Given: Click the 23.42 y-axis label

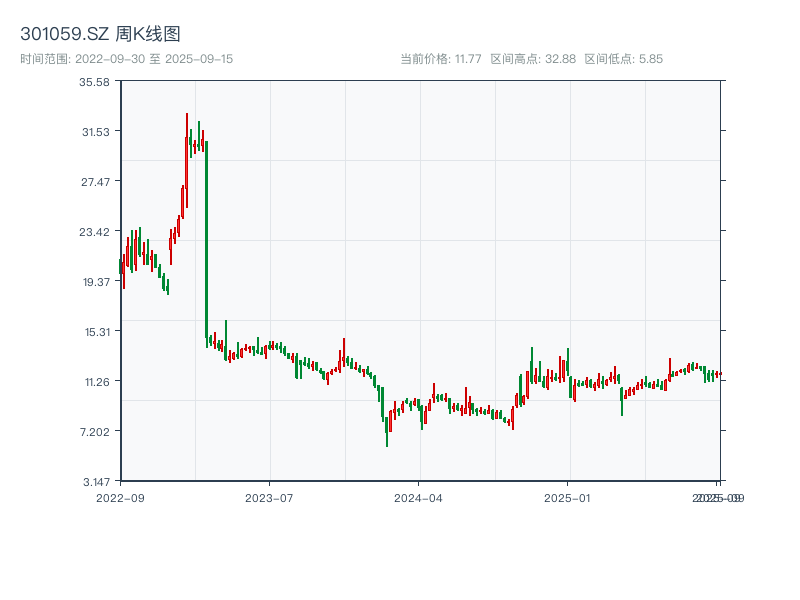Looking at the screenshot, I should tap(95, 232).
